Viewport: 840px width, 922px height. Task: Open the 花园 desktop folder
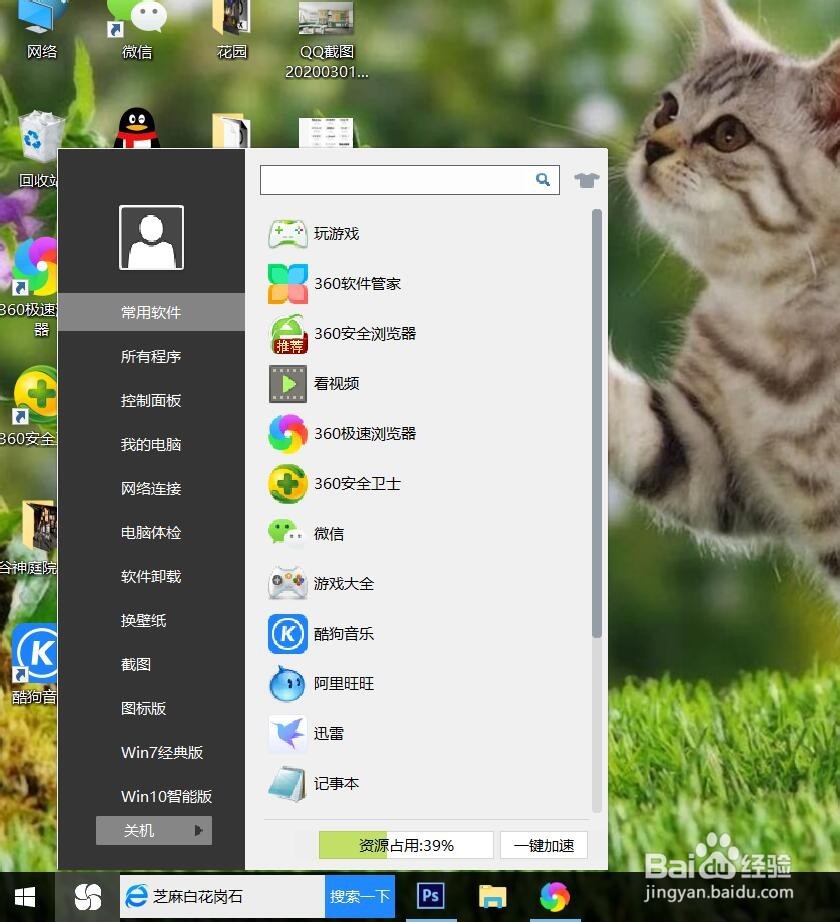[232, 30]
